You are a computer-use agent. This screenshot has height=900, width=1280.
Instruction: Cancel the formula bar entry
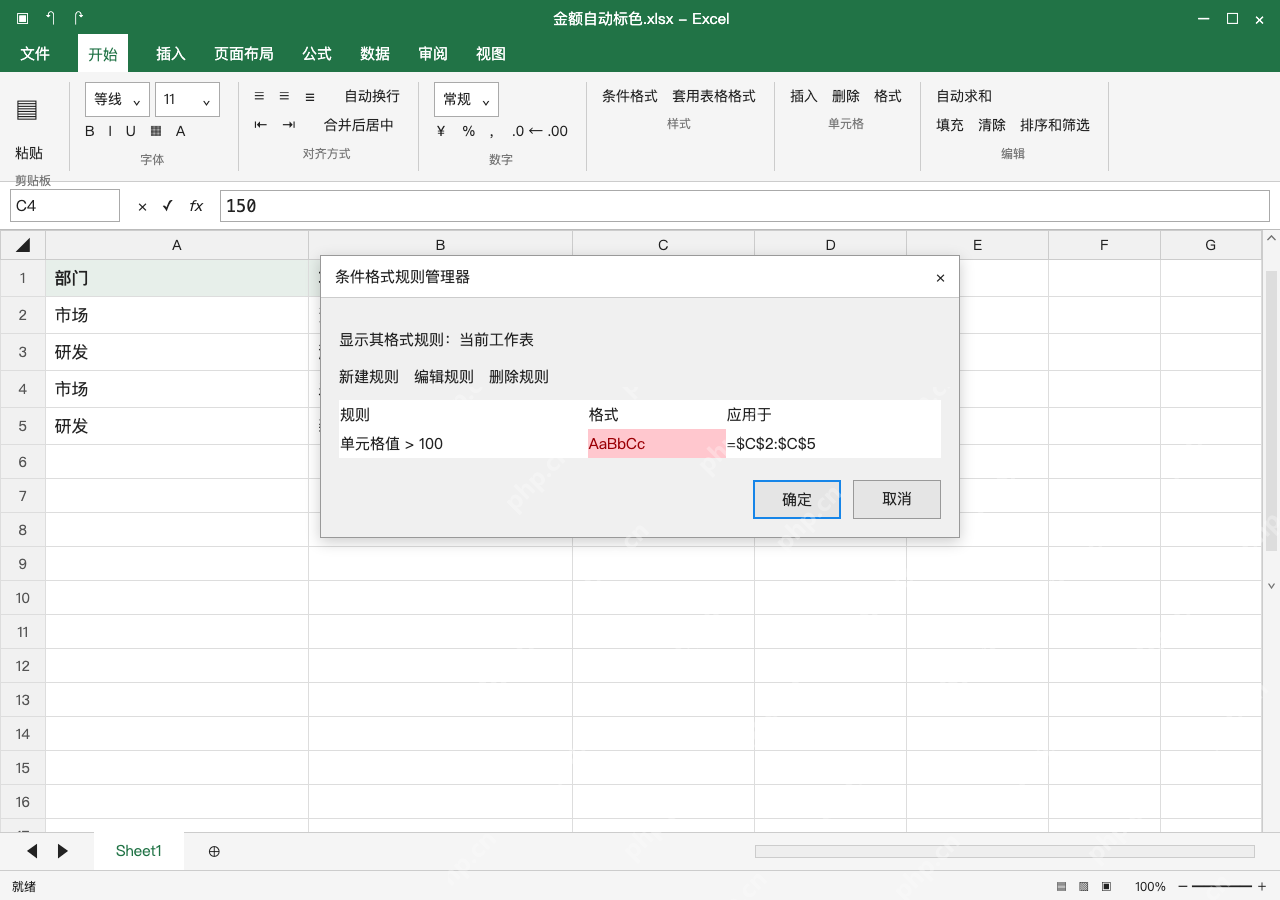(x=142, y=206)
